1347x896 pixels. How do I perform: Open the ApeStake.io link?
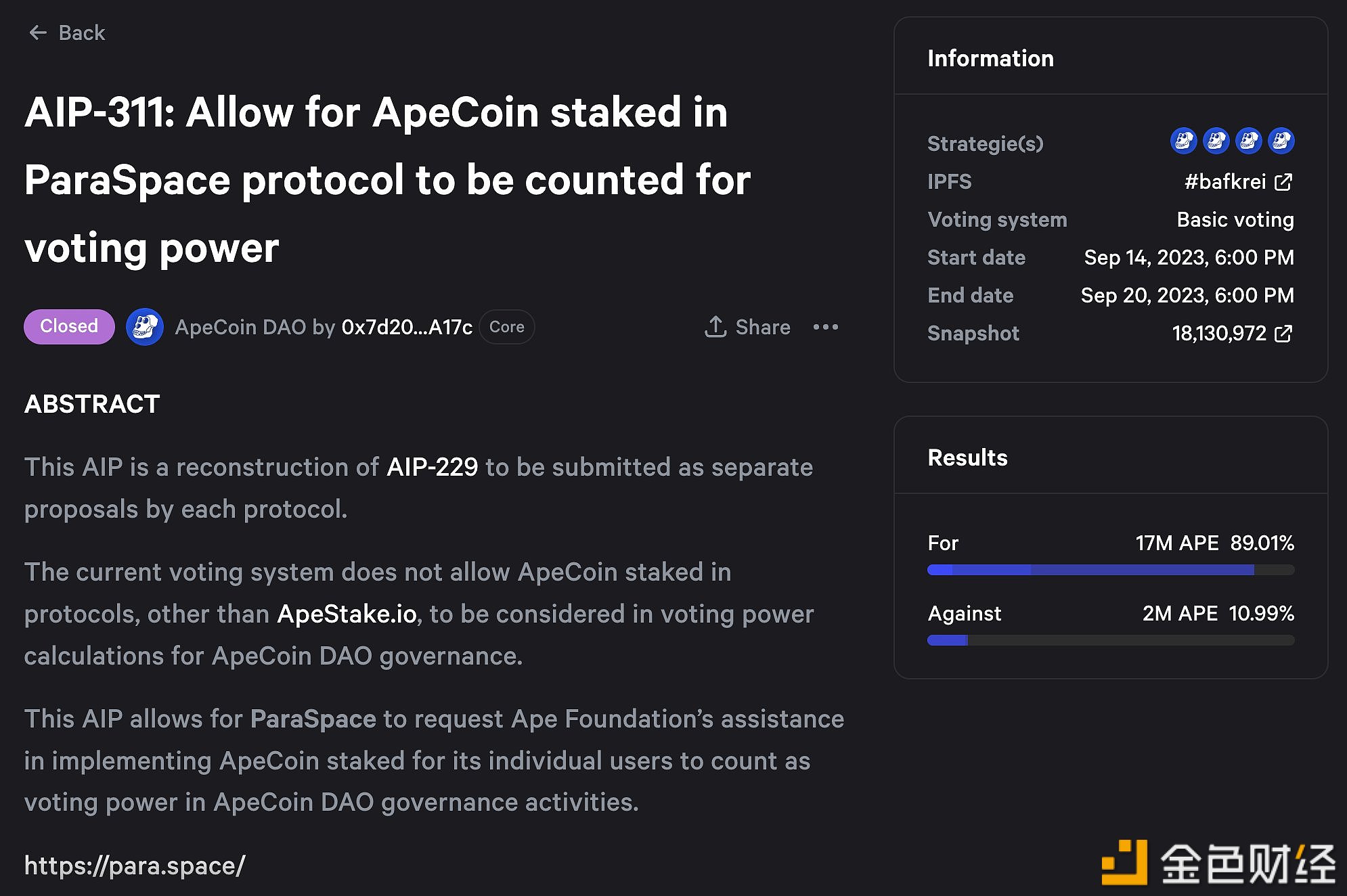click(347, 614)
